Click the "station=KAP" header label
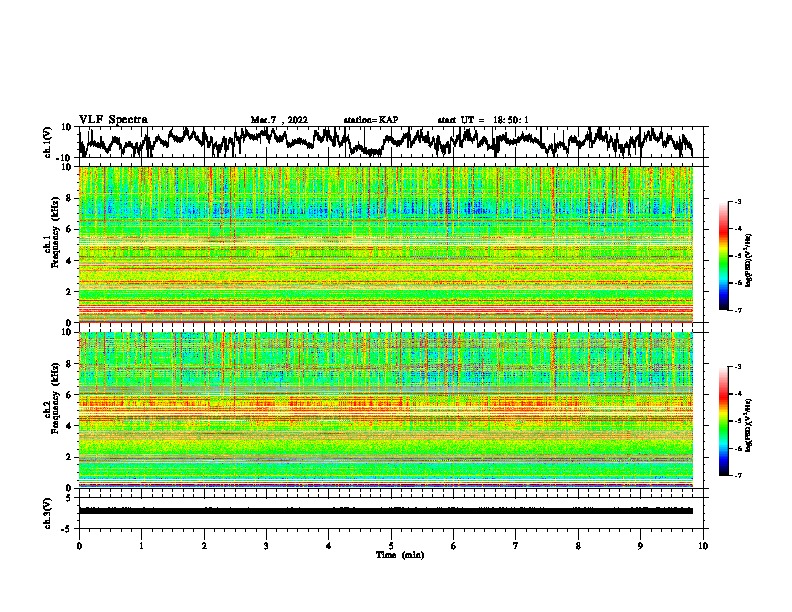 click(371, 120)
